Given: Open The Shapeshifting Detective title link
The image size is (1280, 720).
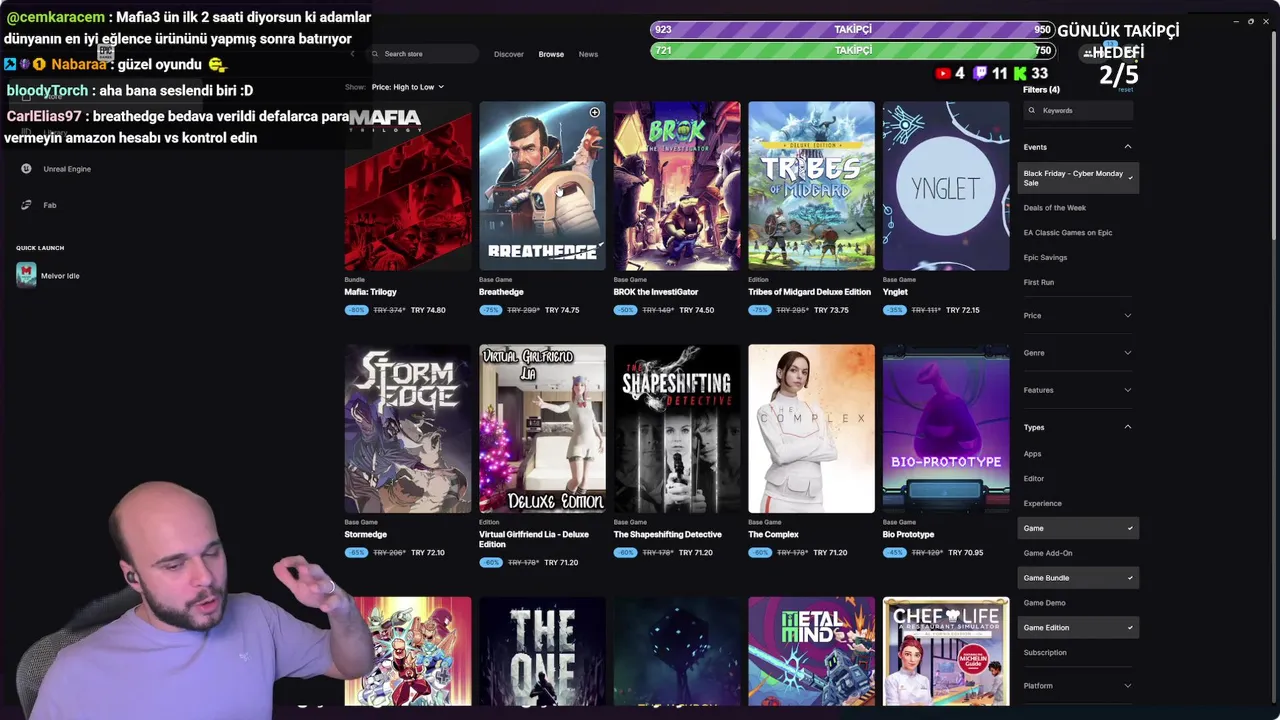Looking at the screenshot, I should click(x=667, y=535).
